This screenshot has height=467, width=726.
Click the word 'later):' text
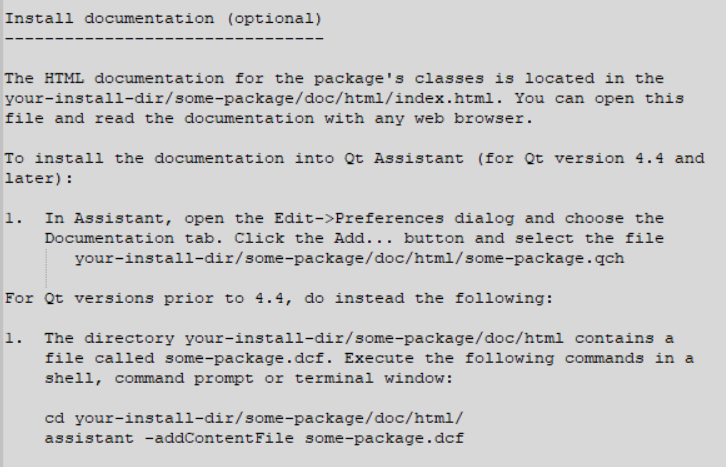[38, 179]
